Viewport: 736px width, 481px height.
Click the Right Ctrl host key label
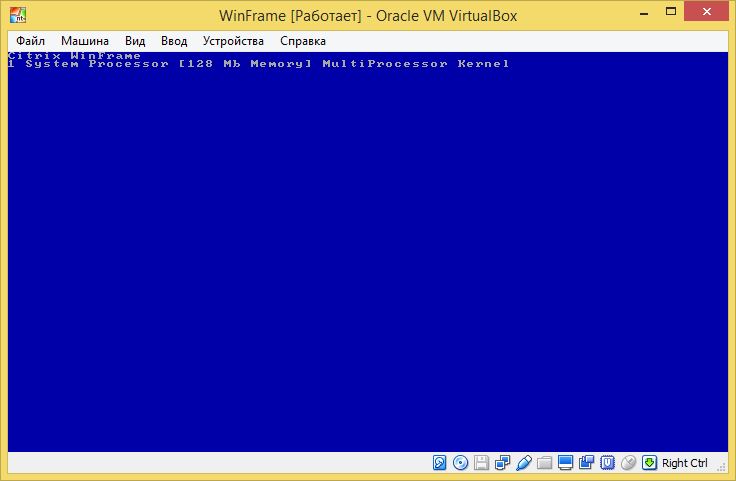click(x=685, y=463)
